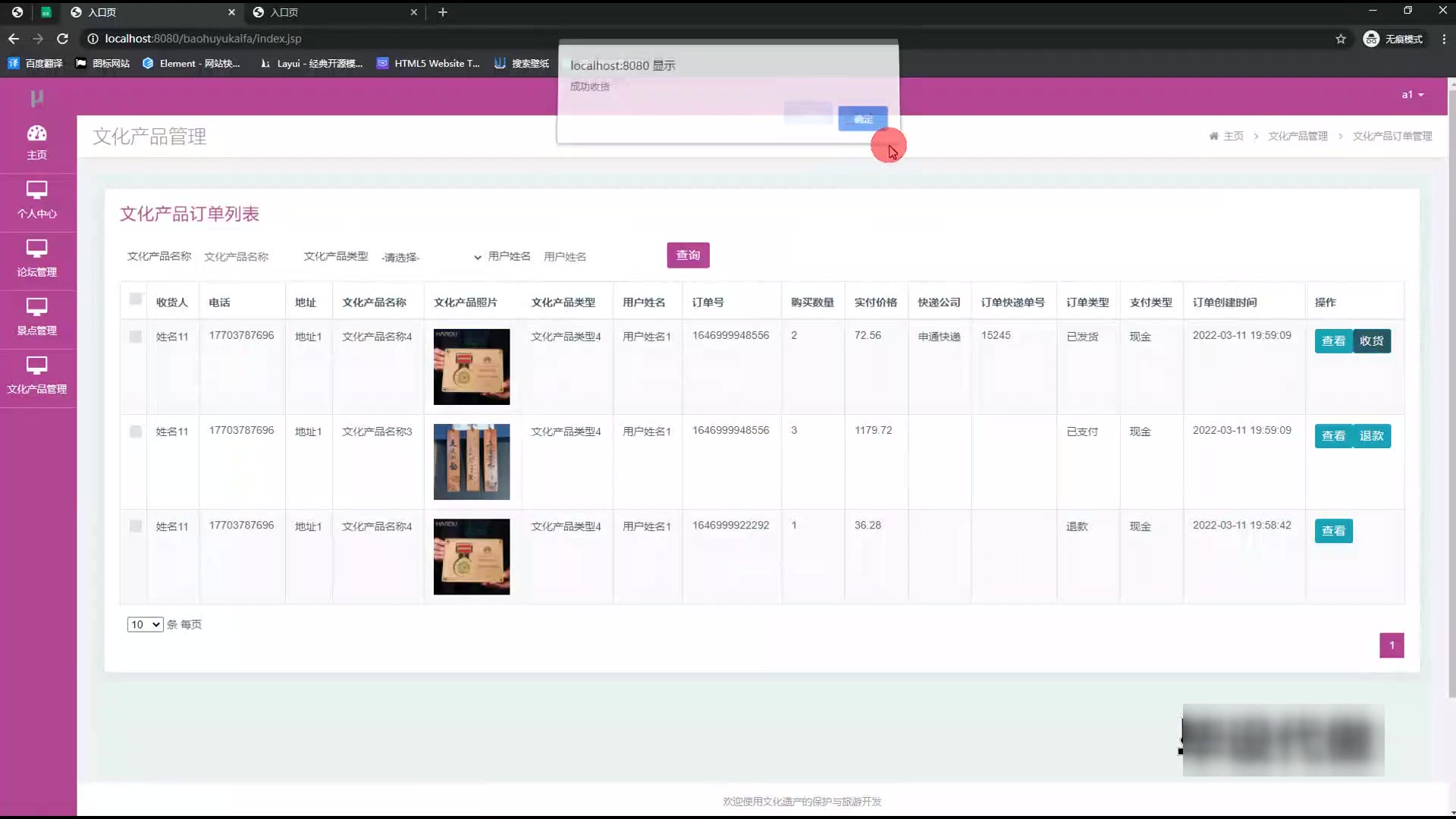This screenshot has width=1456, height=819.
Task: Open 个人中心 monitor icon in sidebar
Action: 36,190
